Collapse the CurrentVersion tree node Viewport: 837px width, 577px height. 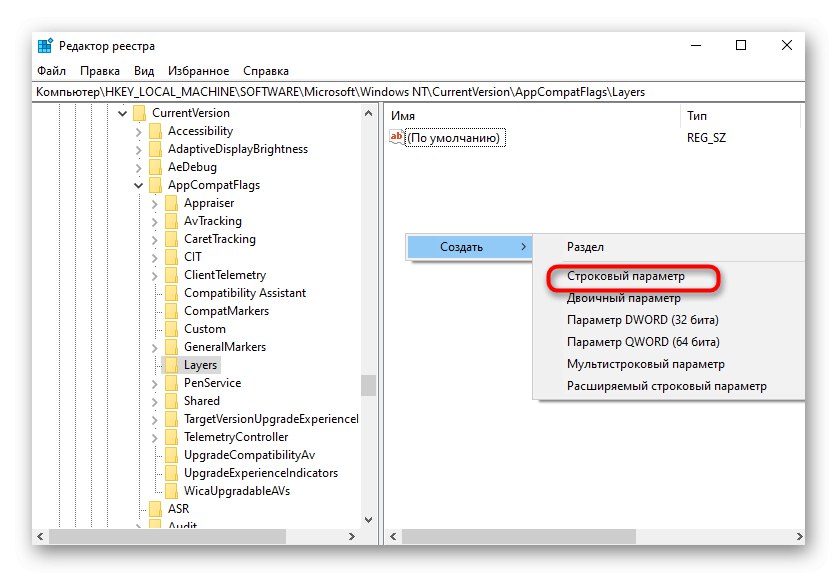122,113
